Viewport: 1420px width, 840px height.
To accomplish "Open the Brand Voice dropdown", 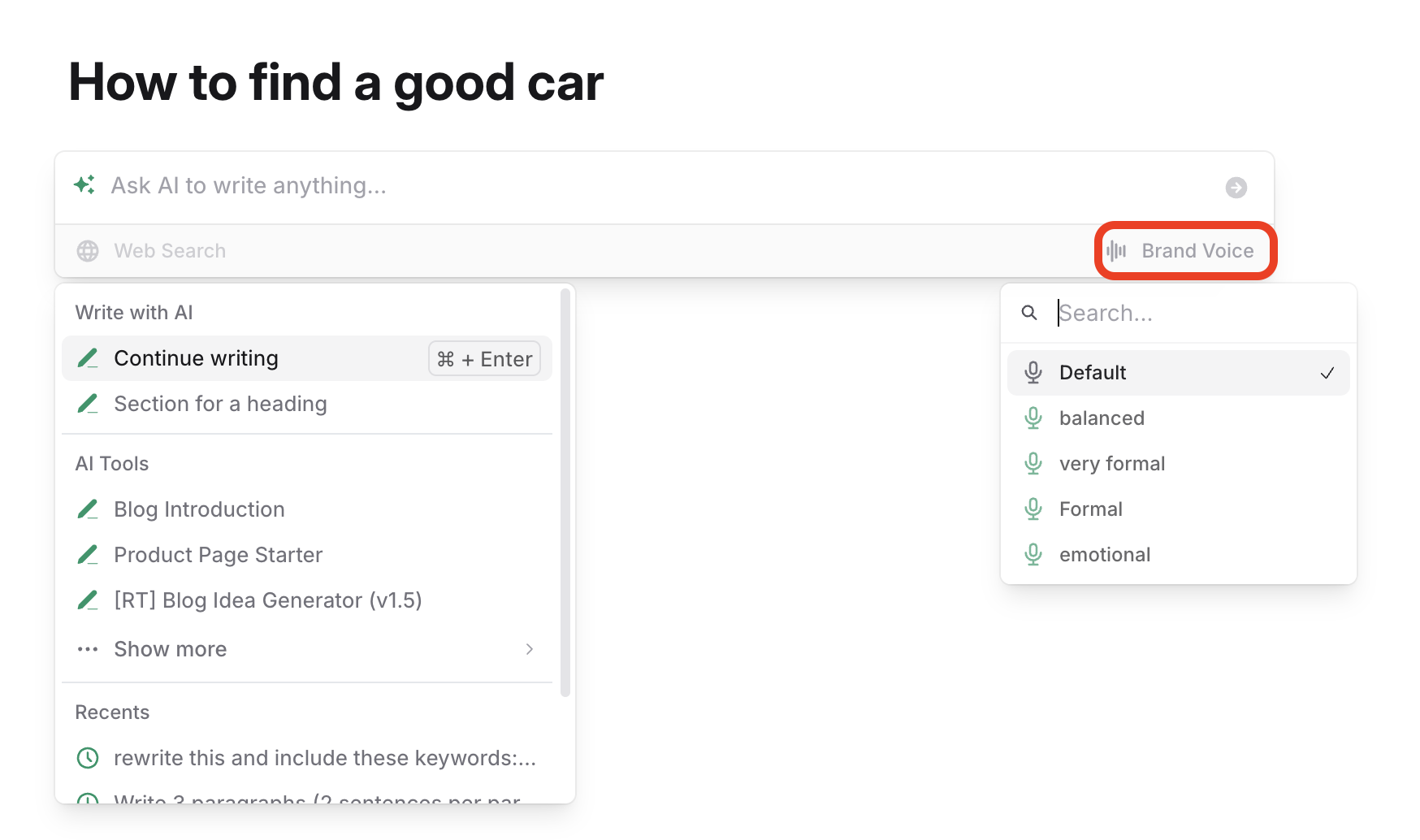I will (x=1185, y=251).
